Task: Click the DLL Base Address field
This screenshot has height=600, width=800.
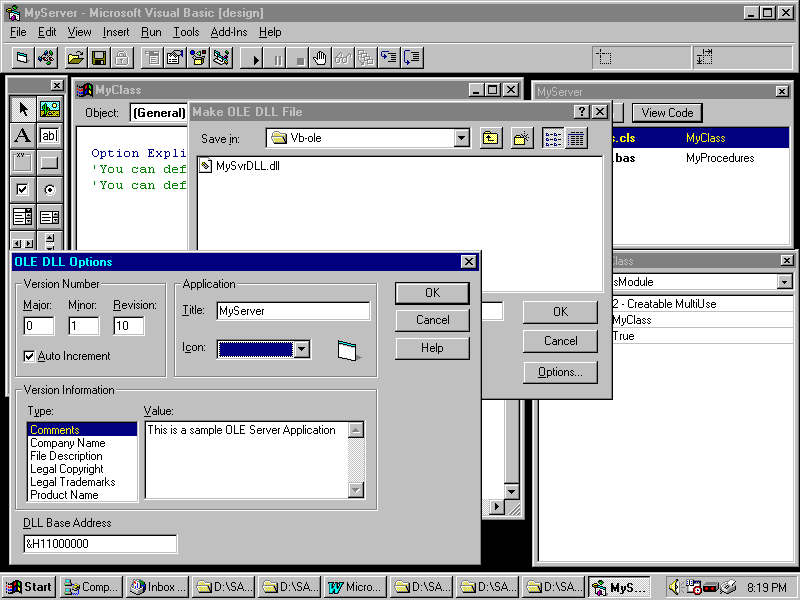Action: pos(100,544)
